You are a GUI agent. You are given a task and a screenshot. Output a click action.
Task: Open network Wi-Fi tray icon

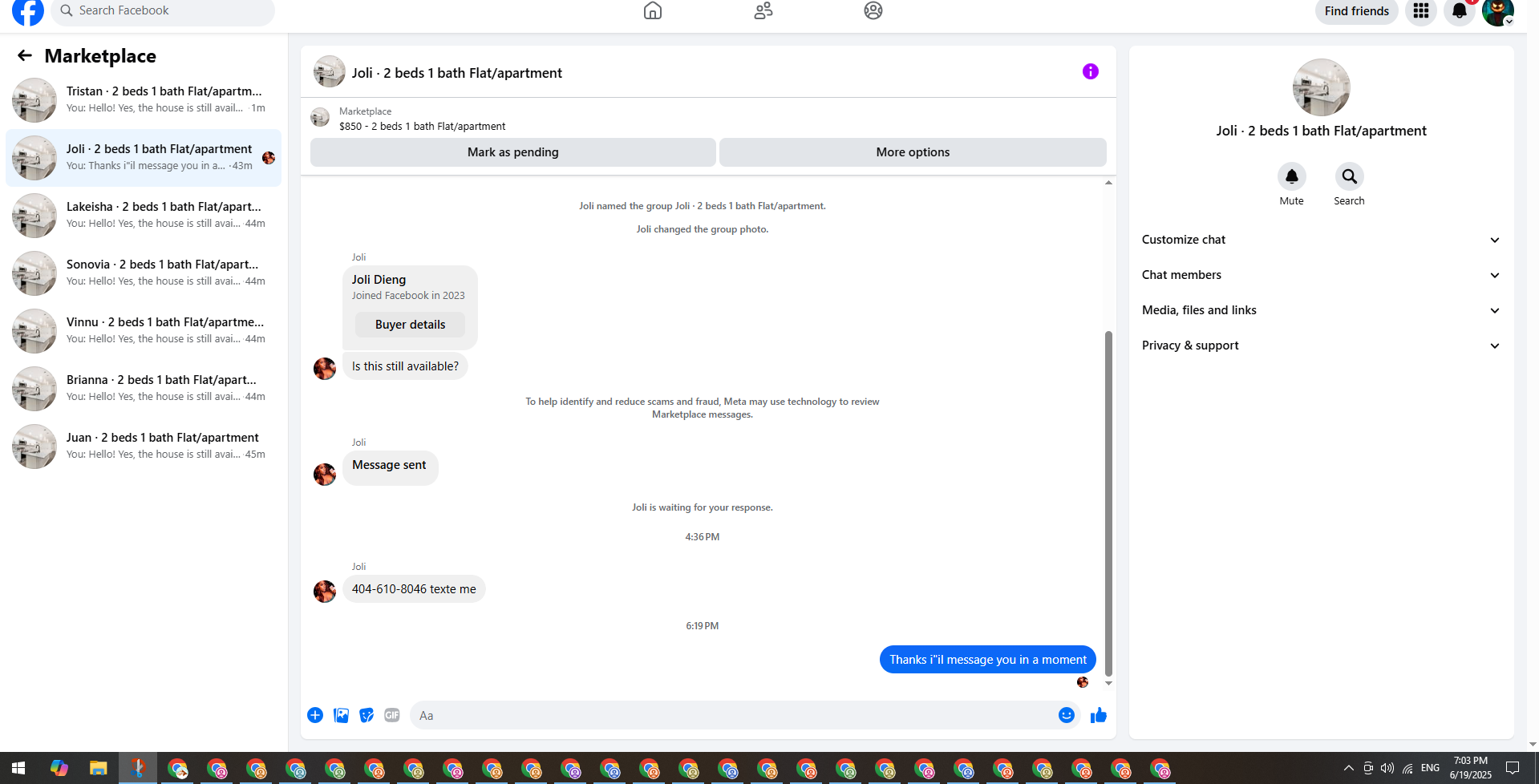tap(1407, 768)
